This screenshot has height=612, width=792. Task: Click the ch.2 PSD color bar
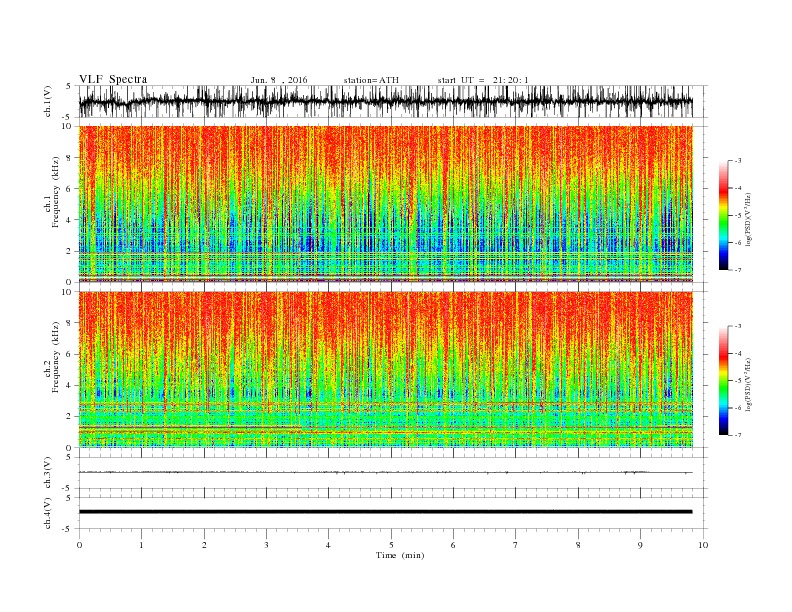(724, 381)
